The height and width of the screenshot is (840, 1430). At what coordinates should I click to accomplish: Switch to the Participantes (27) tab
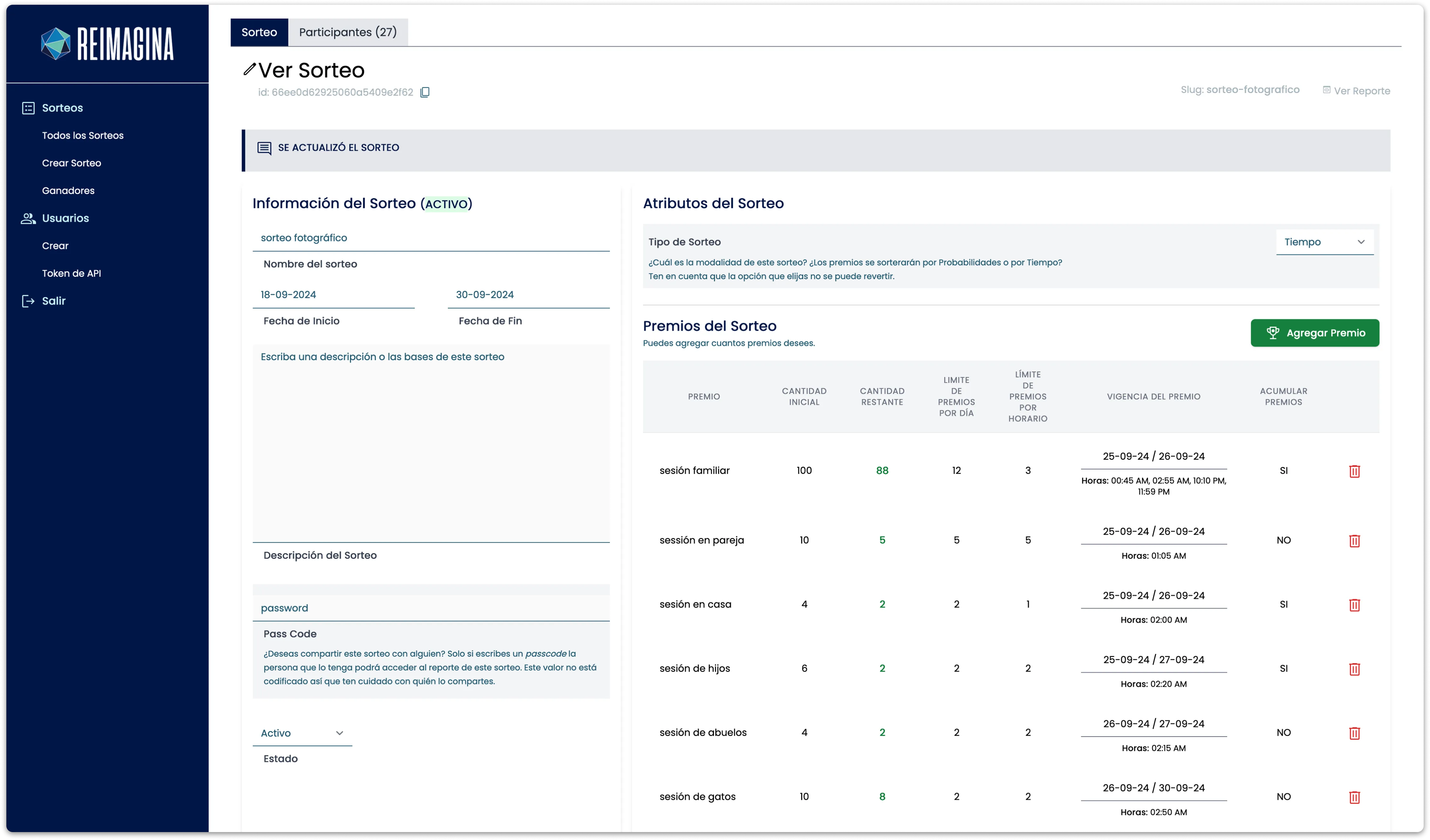347,32
